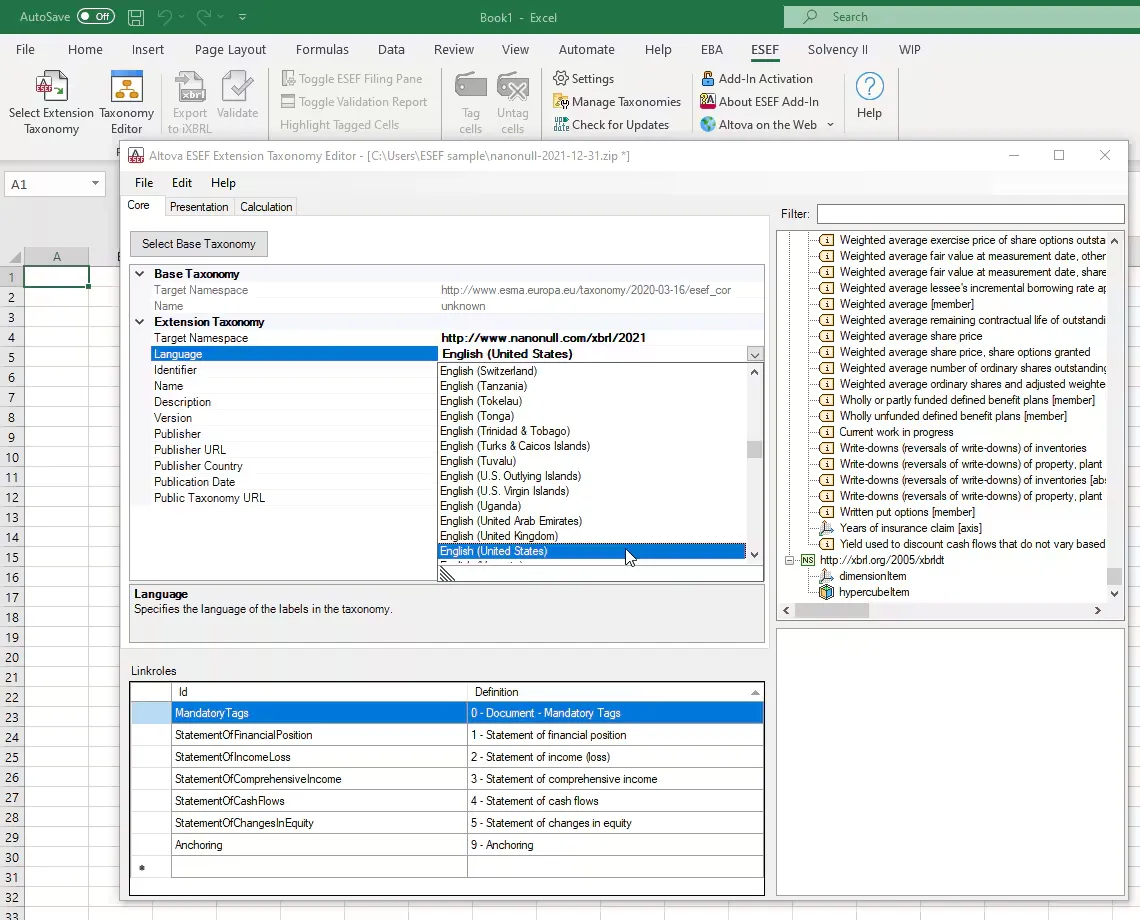Click Years of insurance claim [axis] icon
Screen dimensions: 1140x920
pos(826,528)
